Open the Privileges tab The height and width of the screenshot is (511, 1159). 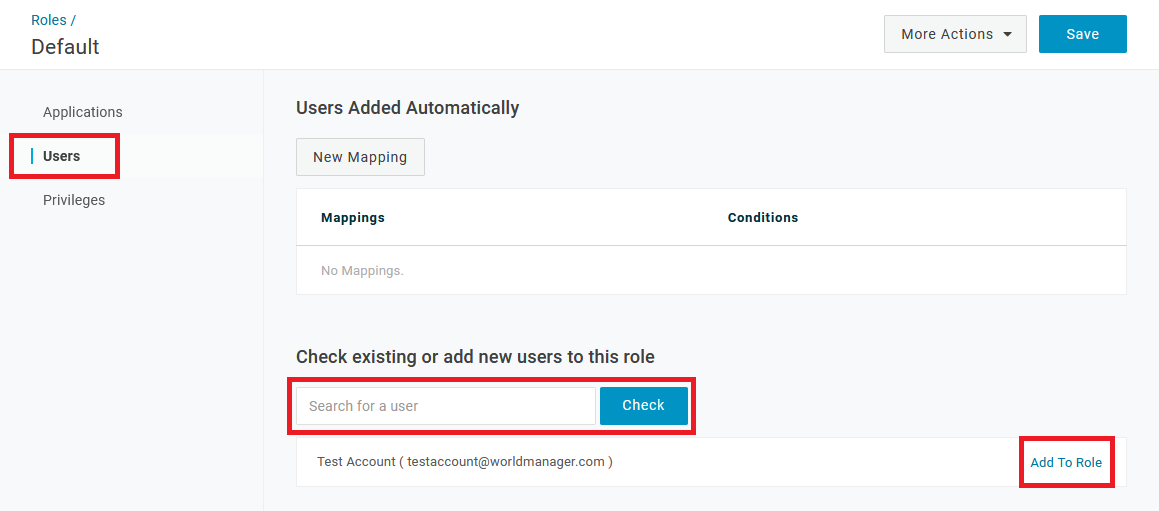coord(74,200)
